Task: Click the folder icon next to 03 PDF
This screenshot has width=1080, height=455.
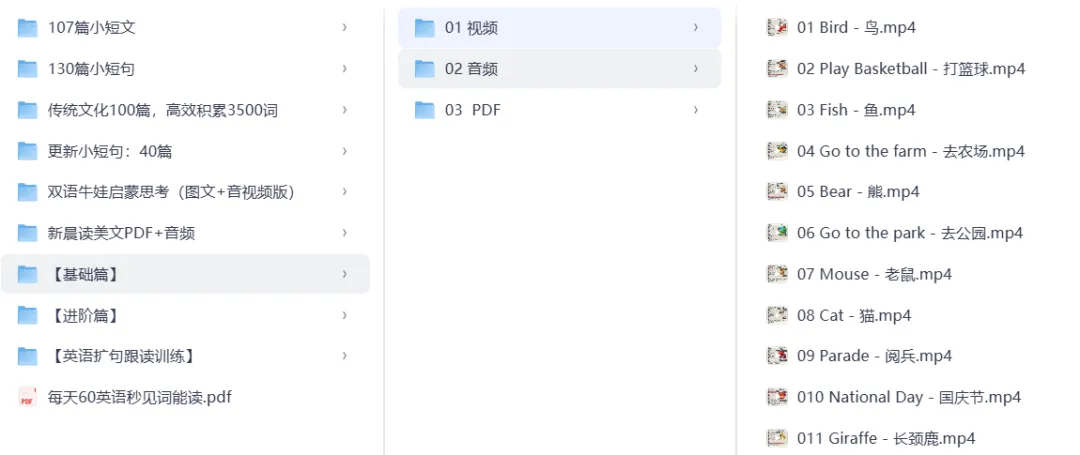Action: coord(424,110)
